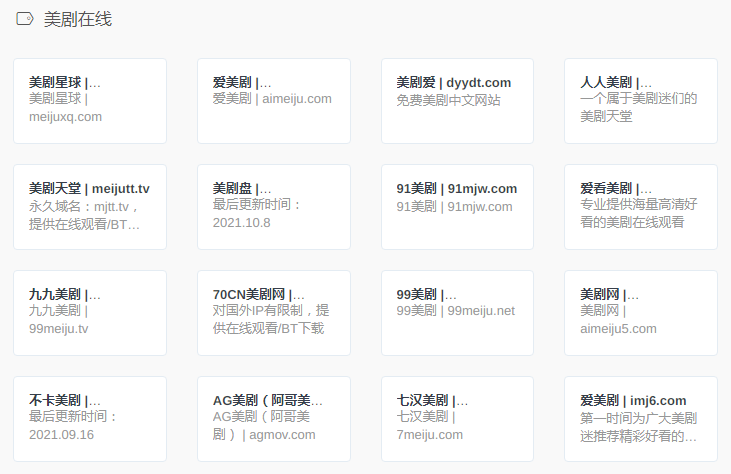
Task: Open the AG美剧 agmov.com card
Action: (x=274, y=419)
